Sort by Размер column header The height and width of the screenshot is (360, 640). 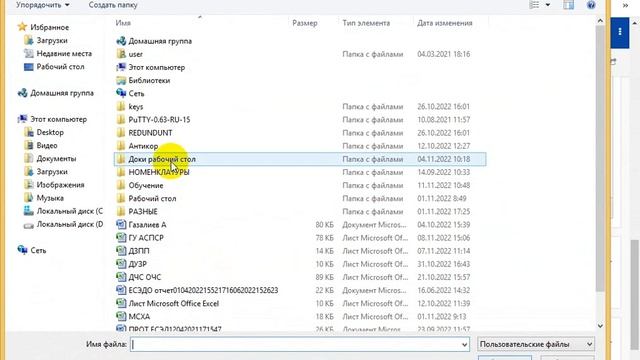(304, 23)
